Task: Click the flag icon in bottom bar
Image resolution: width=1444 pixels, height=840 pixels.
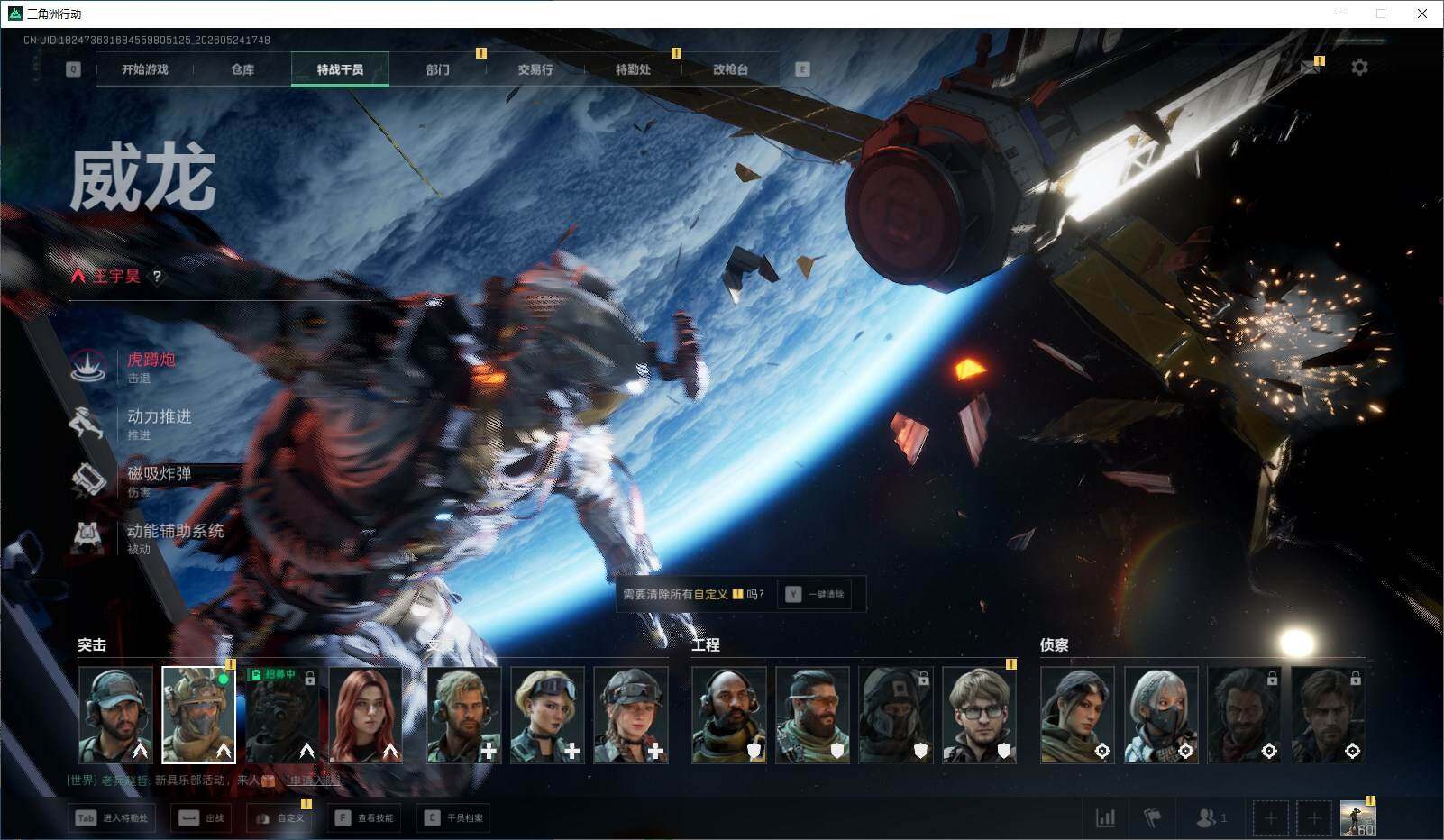Action: (x=1153, y=818)
